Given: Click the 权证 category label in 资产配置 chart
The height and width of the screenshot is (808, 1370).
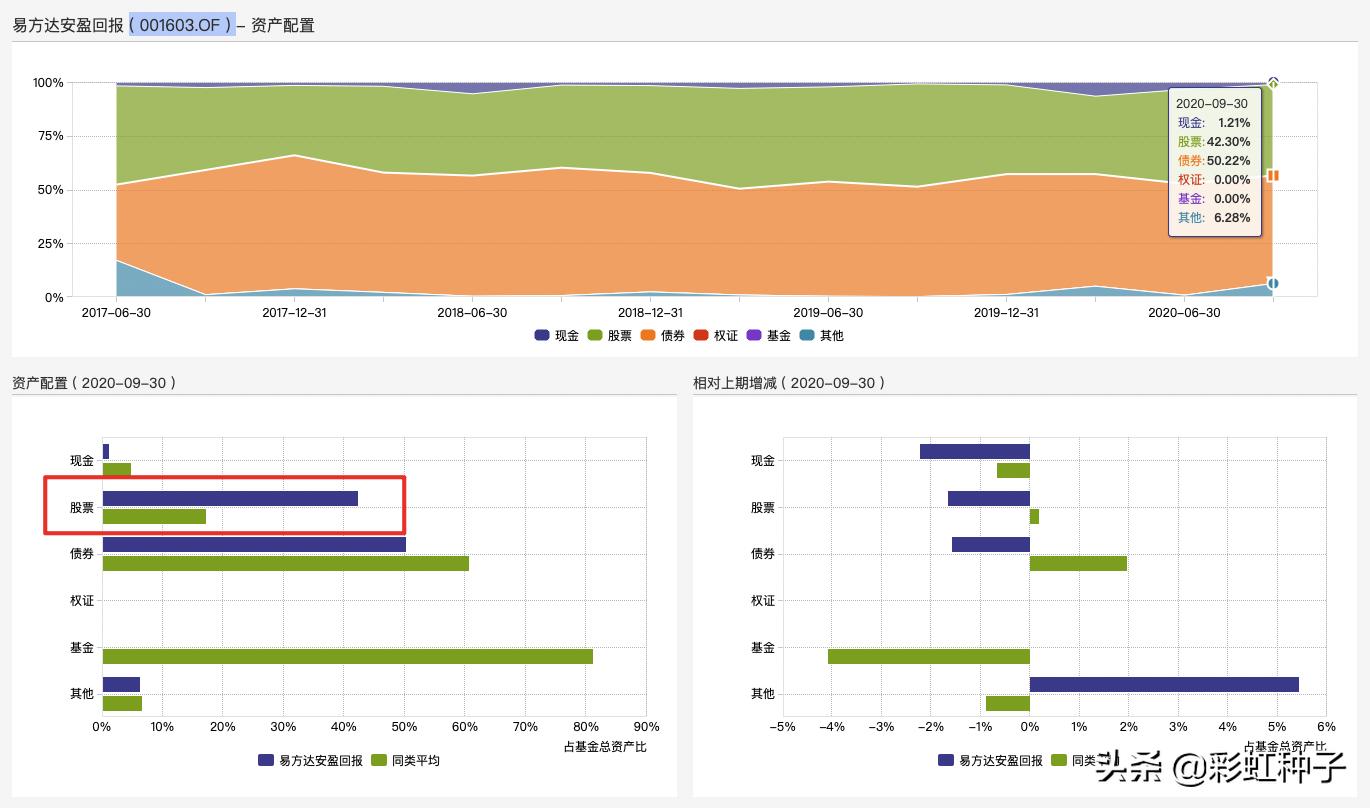Looking at the screenshot, I should 82,601.
